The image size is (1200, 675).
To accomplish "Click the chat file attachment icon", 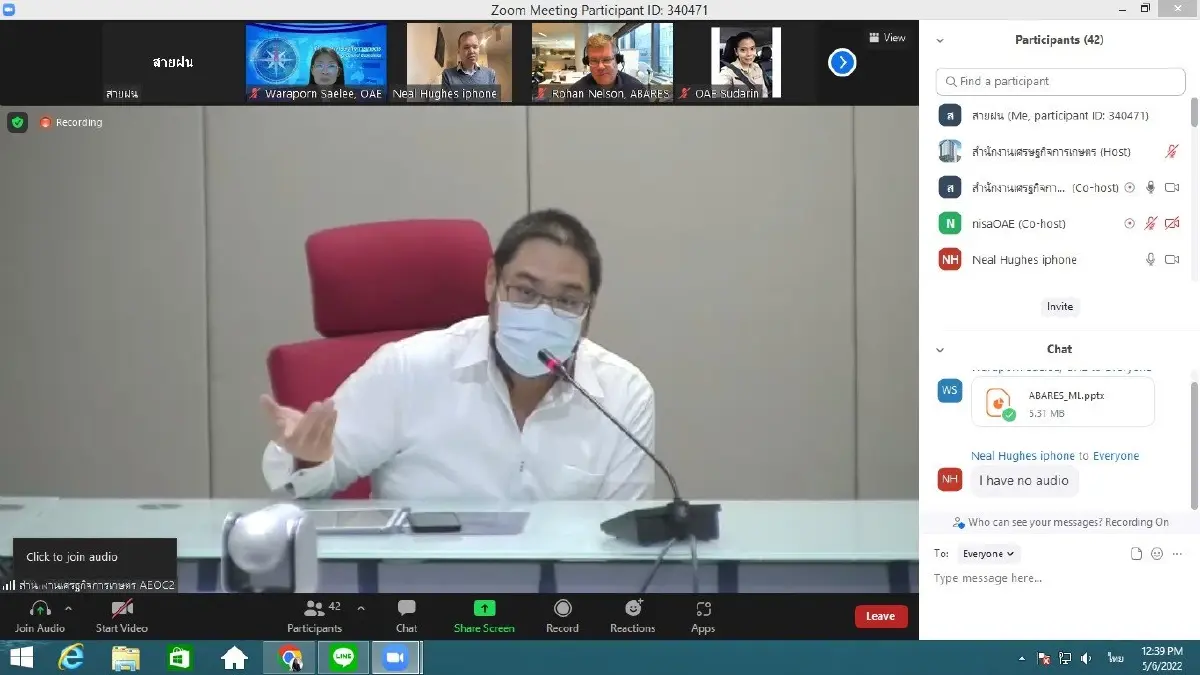I will pos(1136,553).
